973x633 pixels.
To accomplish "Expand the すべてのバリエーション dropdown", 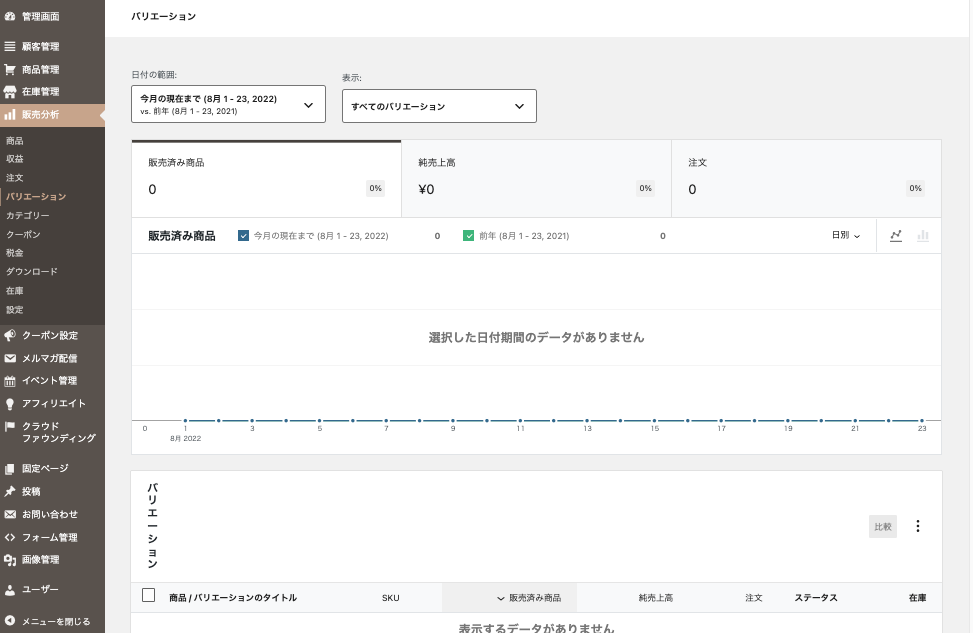I will coord(439,106).
